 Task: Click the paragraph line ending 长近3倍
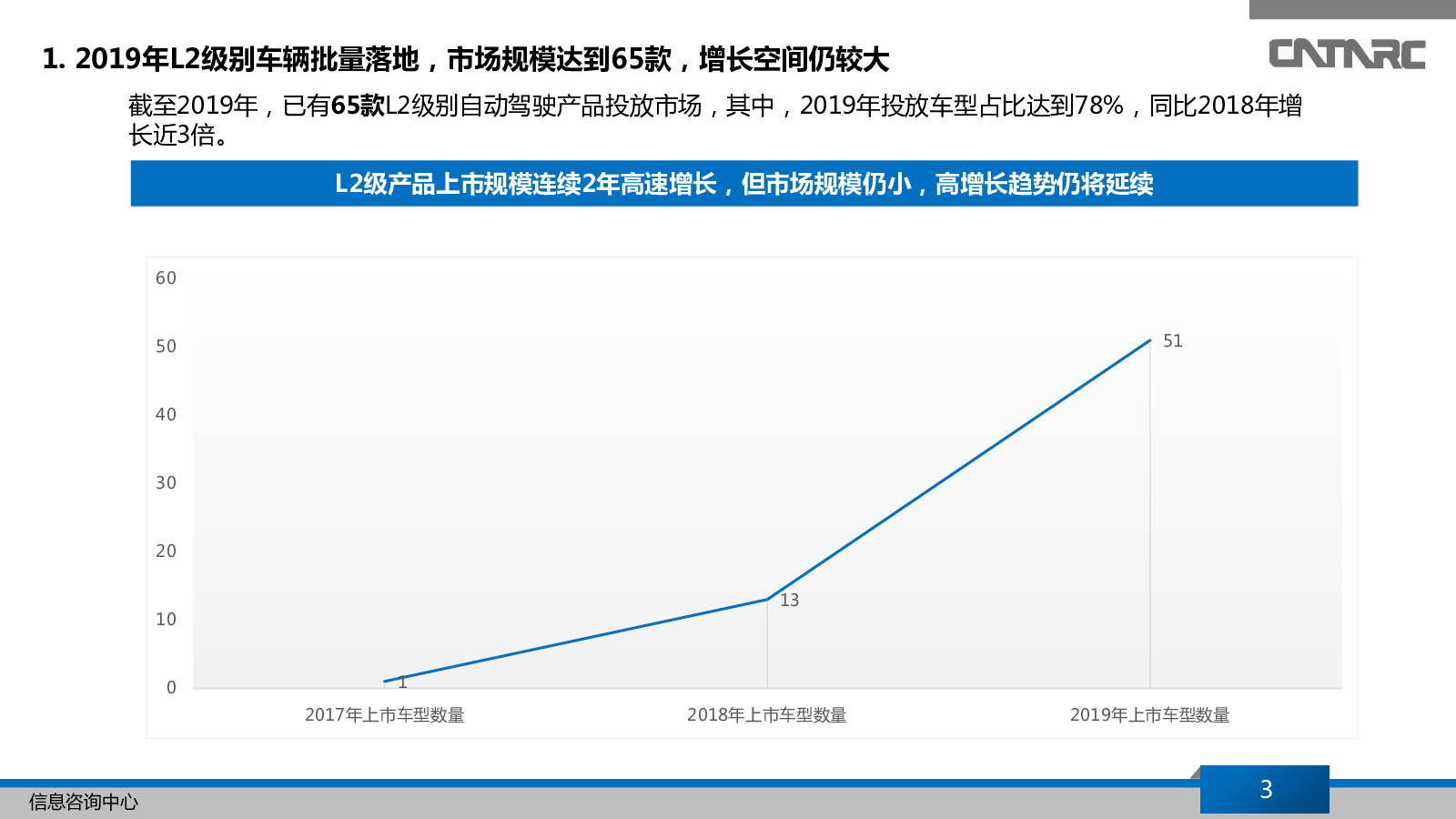(178, 136)
